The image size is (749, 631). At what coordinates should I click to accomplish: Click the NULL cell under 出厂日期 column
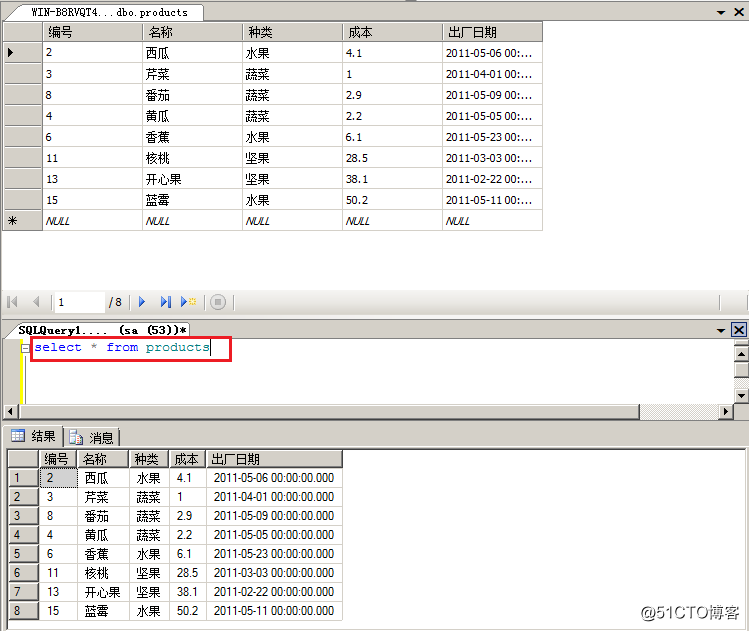pos(492,221)
